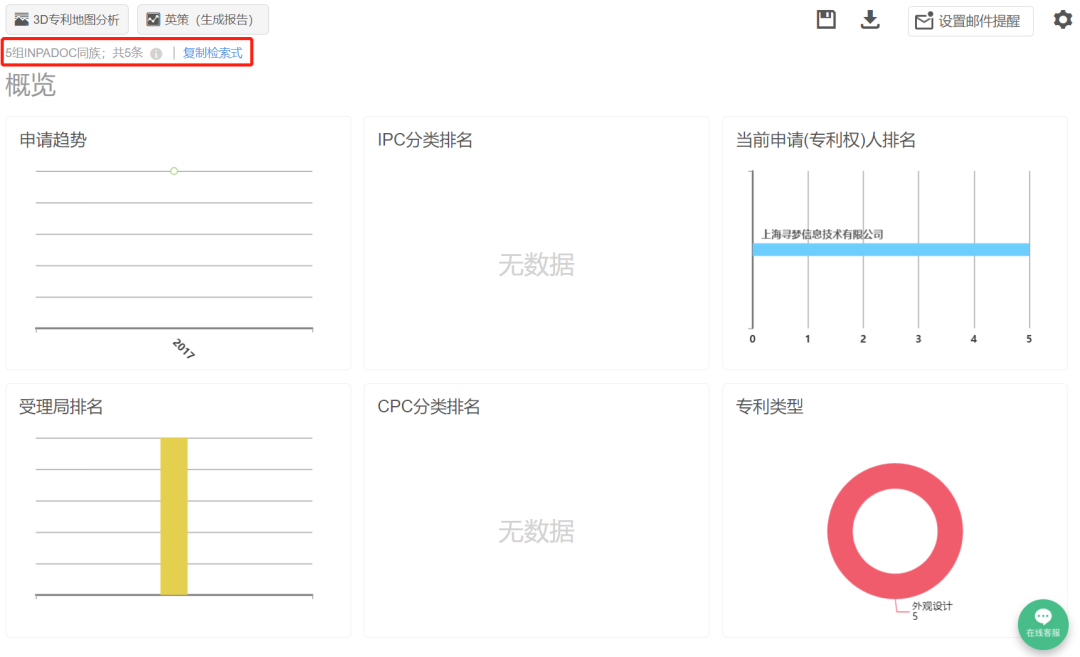The image size is (1080, 657).
Task: Click the 复制检索式 link
Action: point(212,53)
